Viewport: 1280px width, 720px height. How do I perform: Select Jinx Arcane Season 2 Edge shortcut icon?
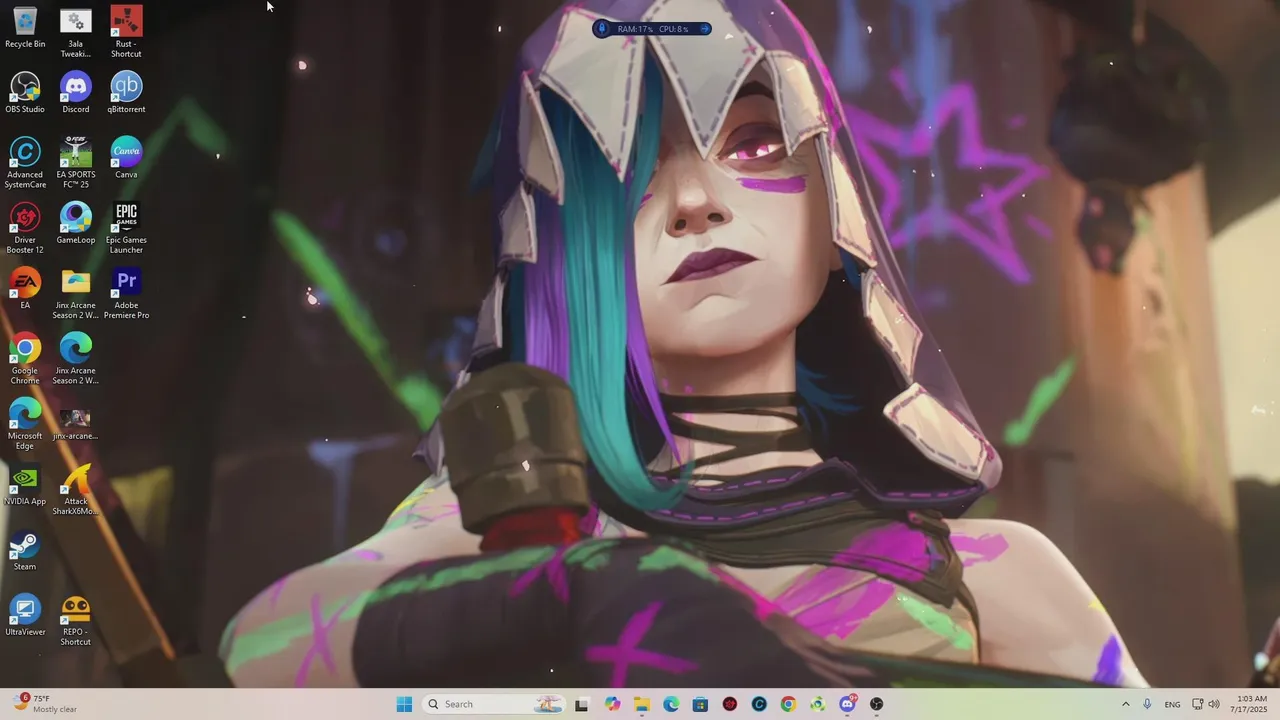coord(75,359)
